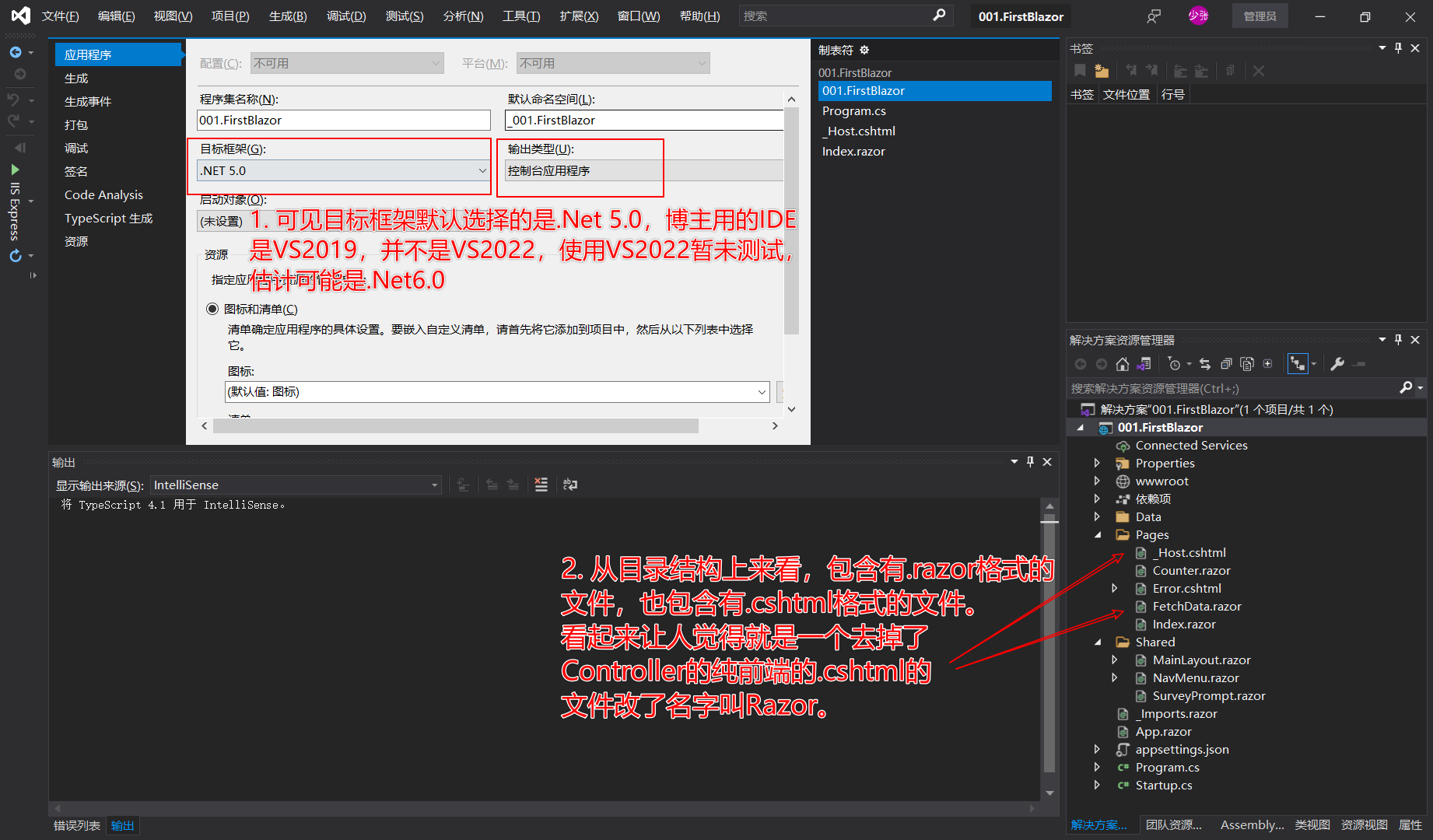Go to next bookmark icon

1151,71
